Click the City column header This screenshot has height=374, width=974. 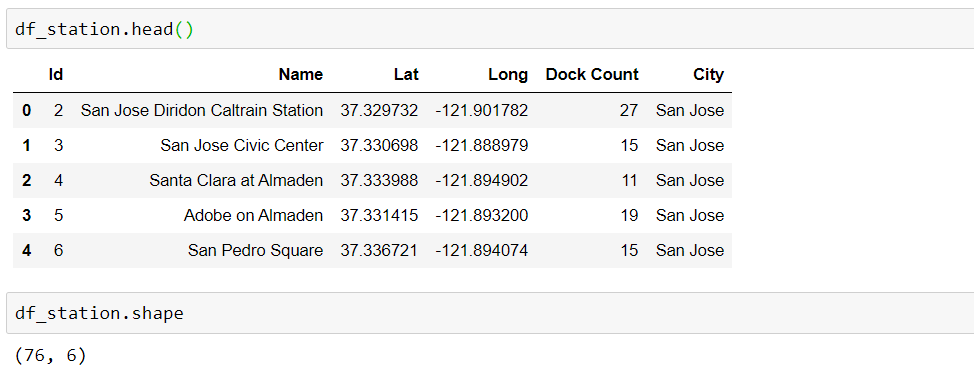(x=709, y=75)
